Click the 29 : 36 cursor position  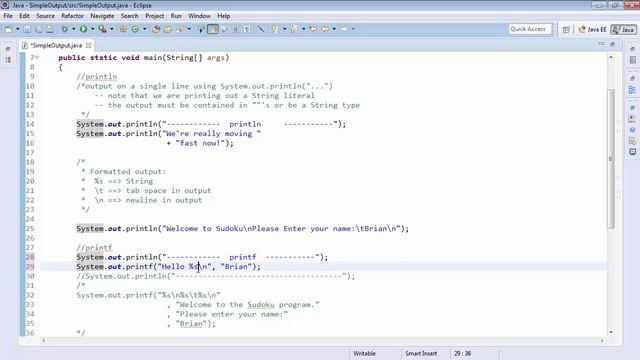click(462, 353)
